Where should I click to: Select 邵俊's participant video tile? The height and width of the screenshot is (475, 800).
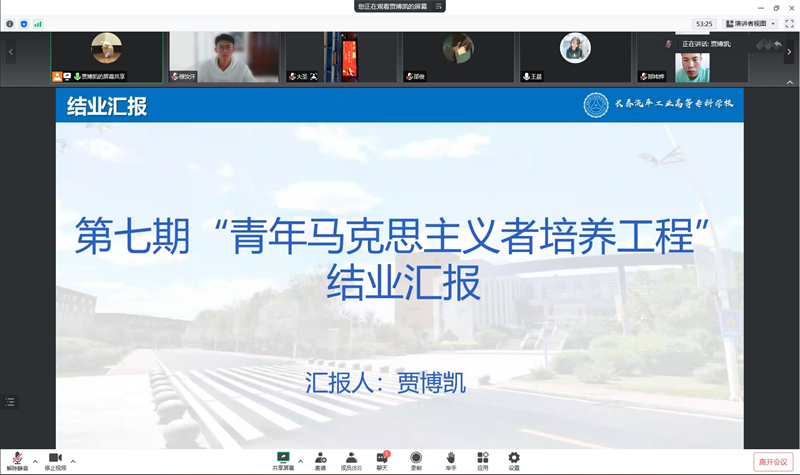click(x=458, y=56)
